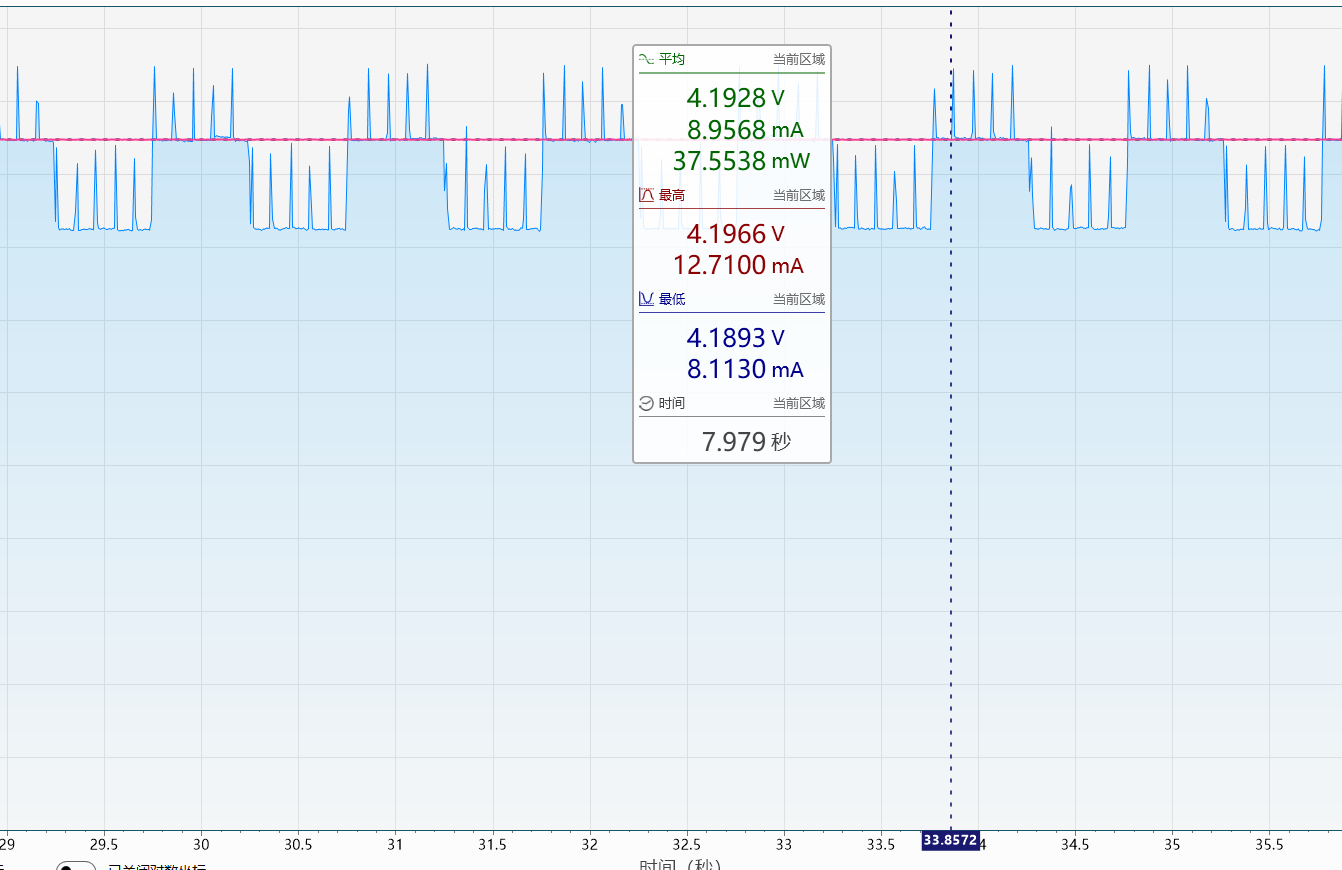Click the minimum voltage 4.1893 V value
The width and height of the screenshot is (1342, 870).
[x=735, y=338]
